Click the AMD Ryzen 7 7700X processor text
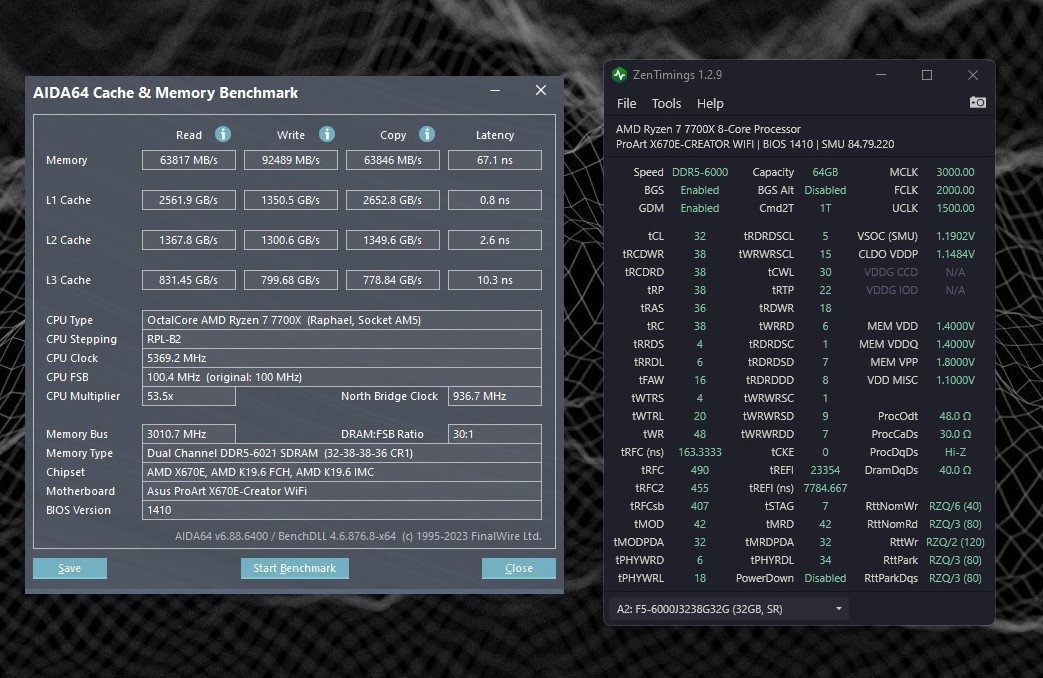The width and height of the screenshot is (1043, 678). point(708,129)
